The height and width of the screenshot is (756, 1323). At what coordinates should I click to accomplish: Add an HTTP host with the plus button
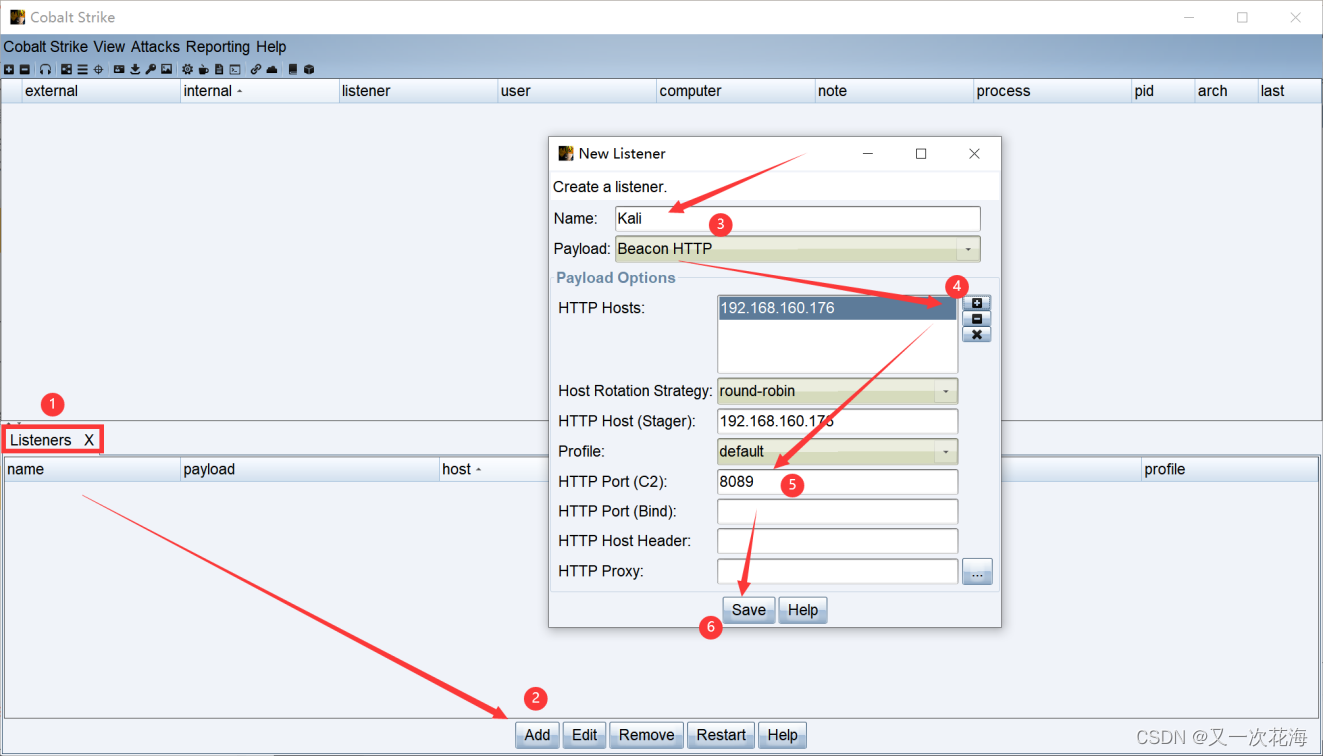pos(977,303)
